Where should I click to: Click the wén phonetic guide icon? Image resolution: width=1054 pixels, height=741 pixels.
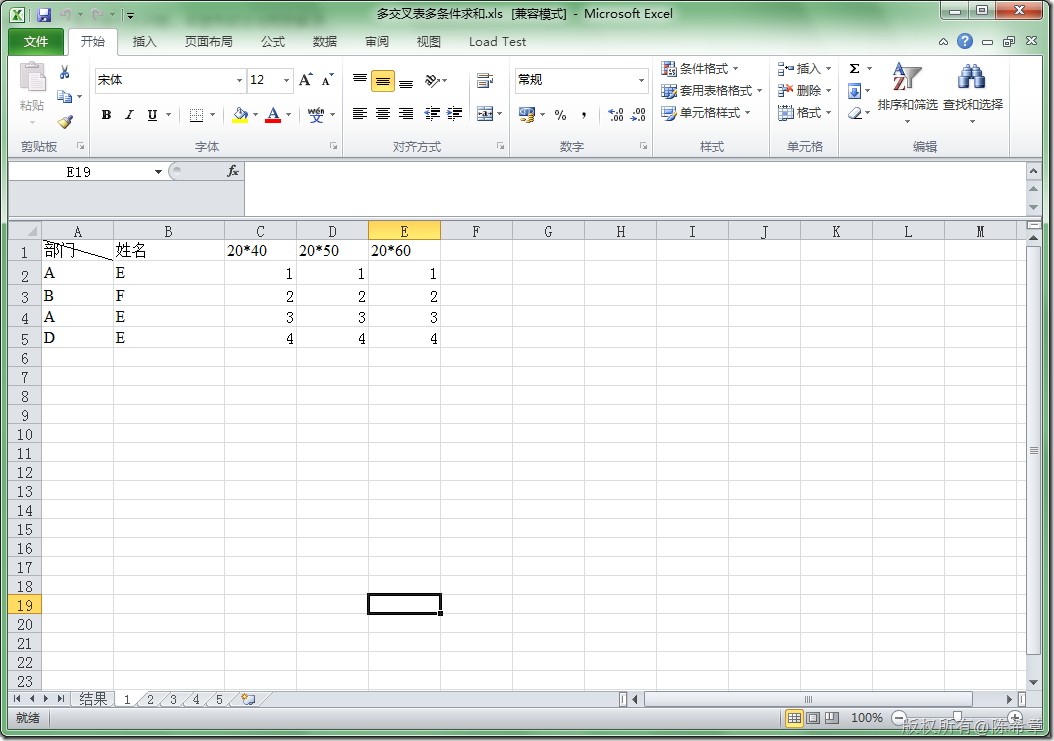[316, 115]
